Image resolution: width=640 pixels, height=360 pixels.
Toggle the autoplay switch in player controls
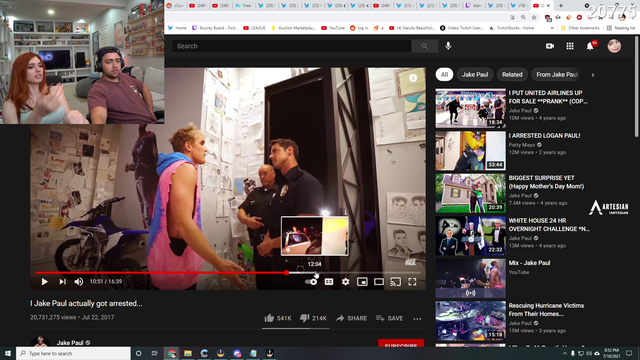[311, 282]
